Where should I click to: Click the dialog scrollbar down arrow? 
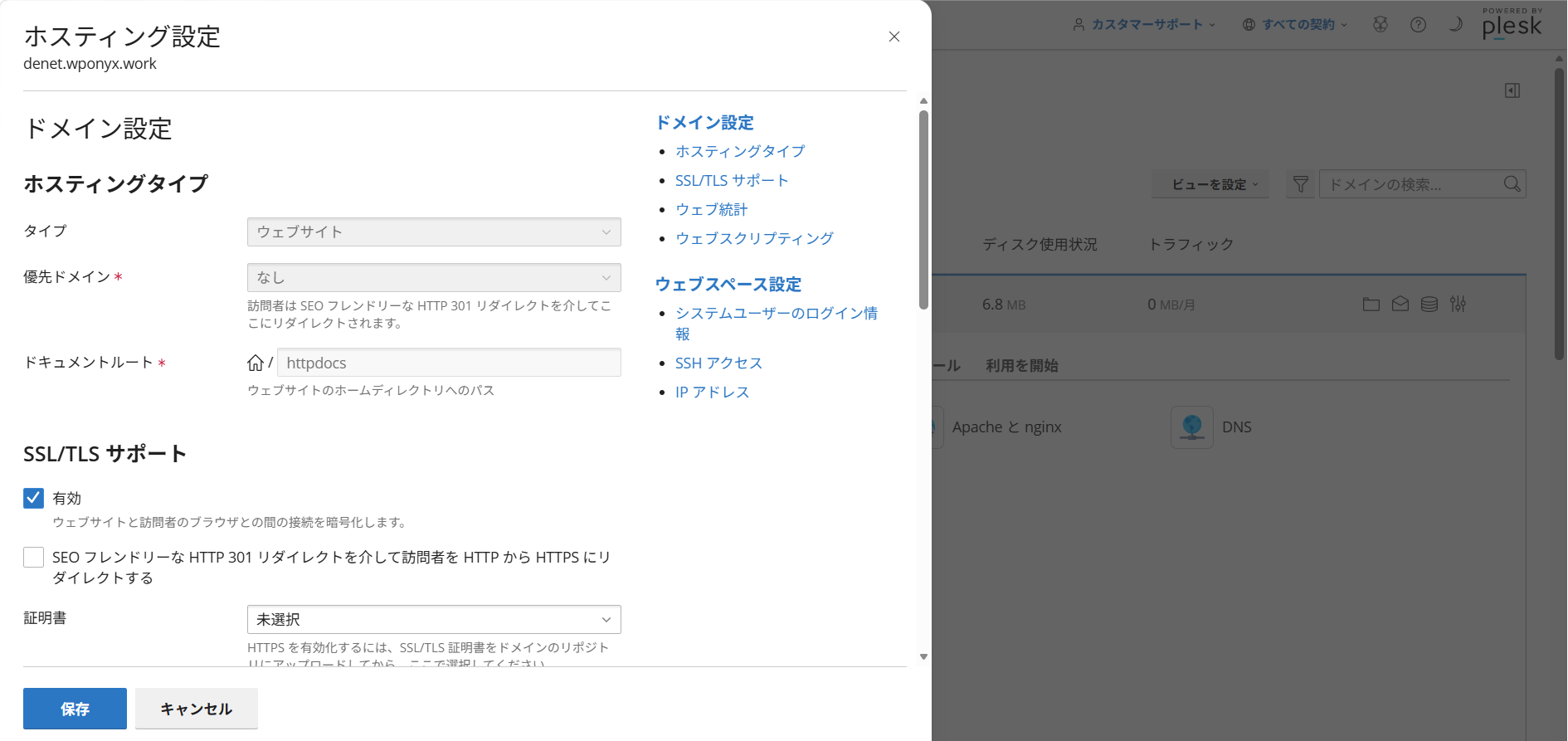click(x=923, y=657)
